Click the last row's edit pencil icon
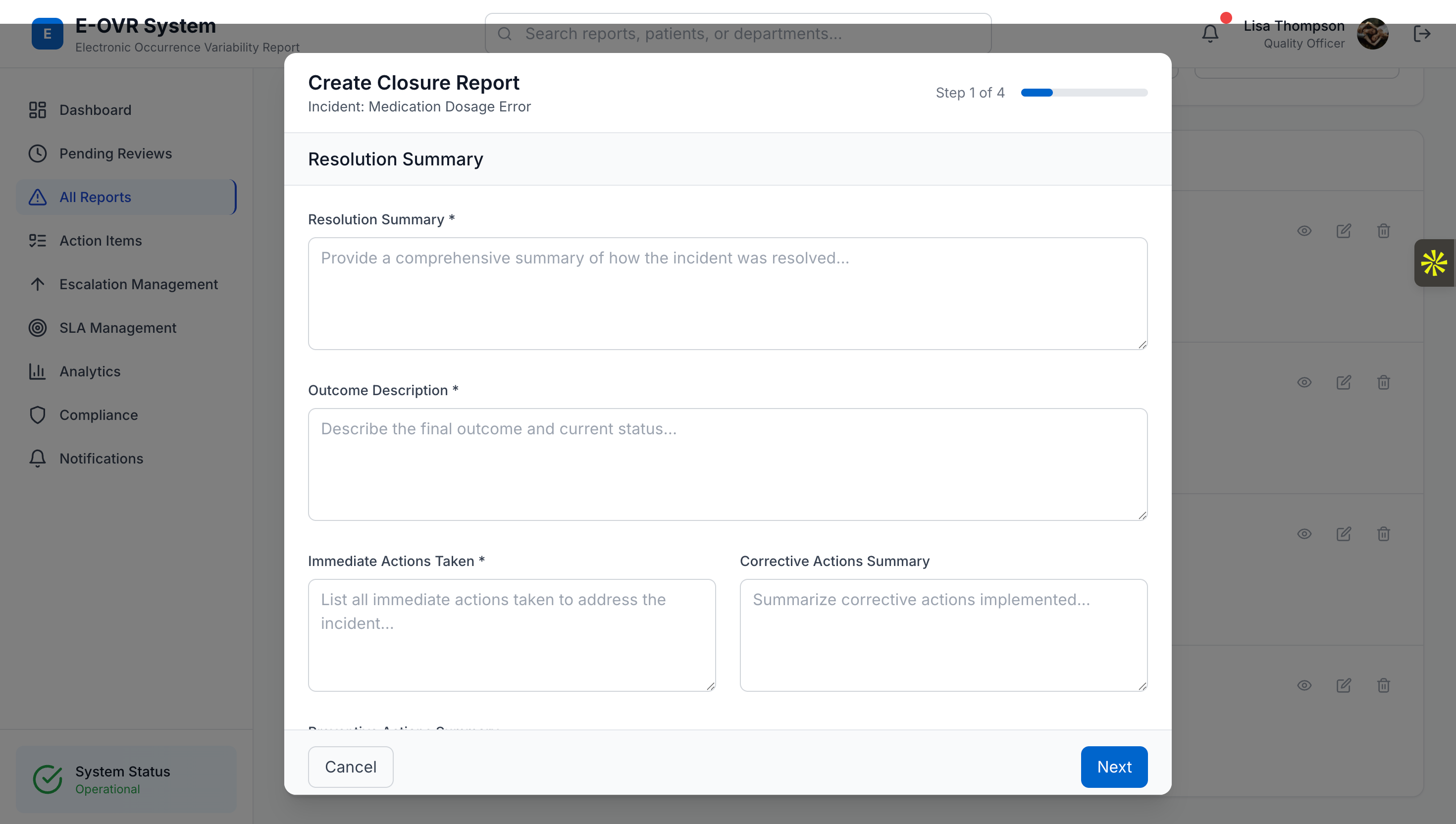Image resolution: width=1456 pixels, height=824 pixels. pyautogui.click(x=1344, y=685)
